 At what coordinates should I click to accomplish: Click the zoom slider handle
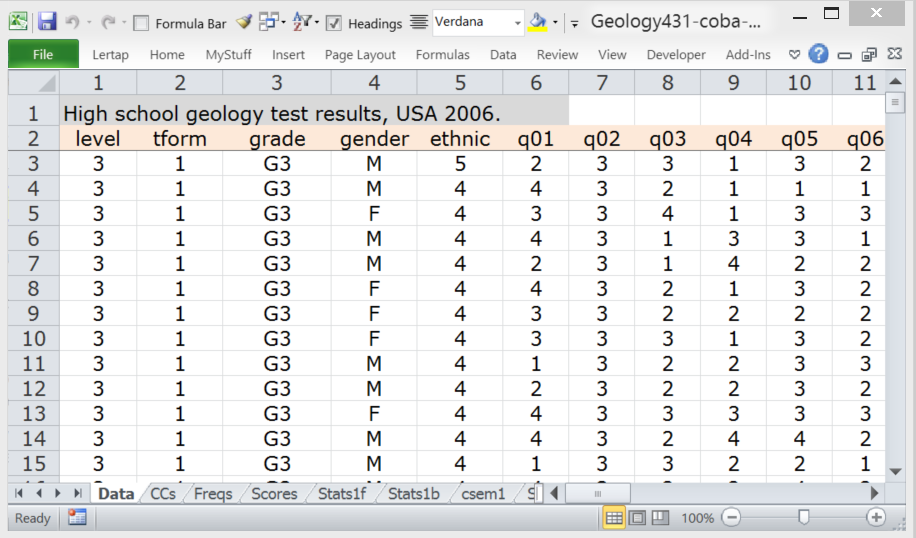803,517
